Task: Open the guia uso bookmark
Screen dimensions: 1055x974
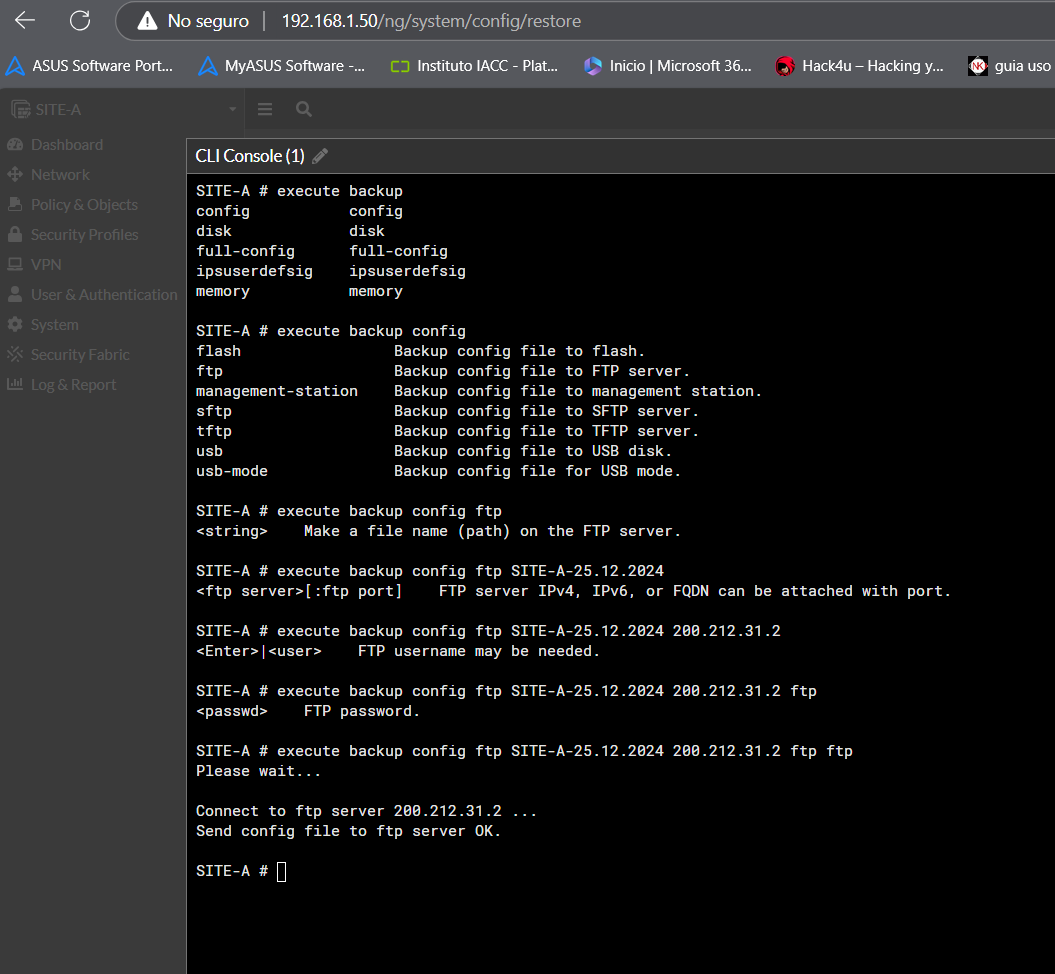Action: point(1010,66)
